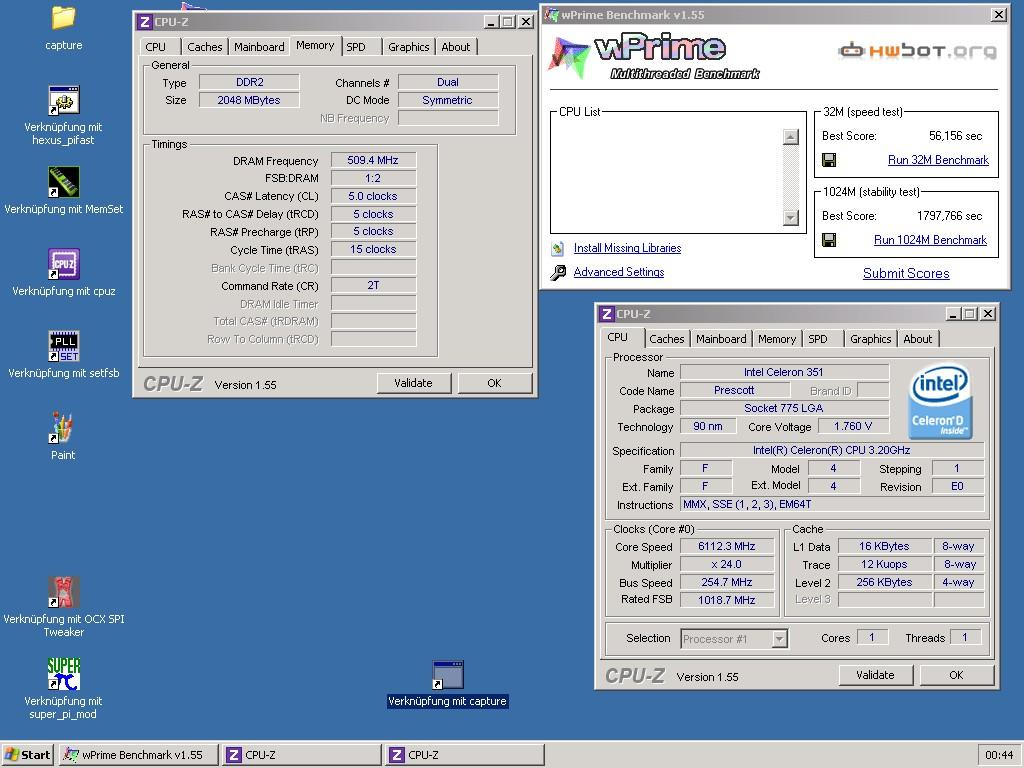Launch OCX SPI Tweaker shortcut

pyautogui.click(x=63, y=592)
